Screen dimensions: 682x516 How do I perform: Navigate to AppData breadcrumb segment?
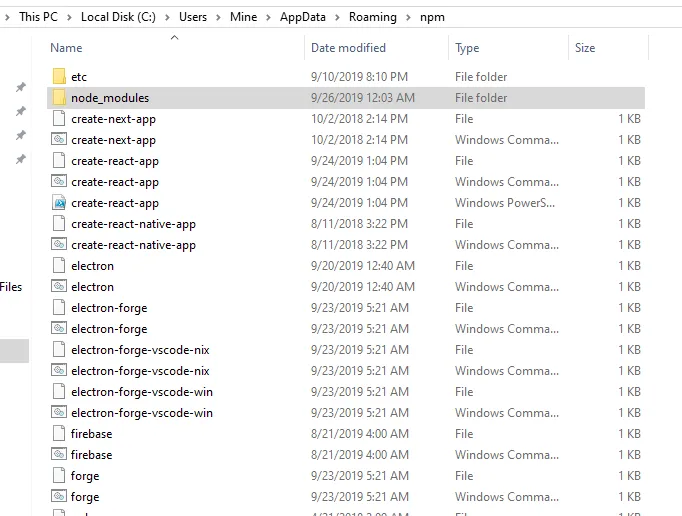pos(303,17)
